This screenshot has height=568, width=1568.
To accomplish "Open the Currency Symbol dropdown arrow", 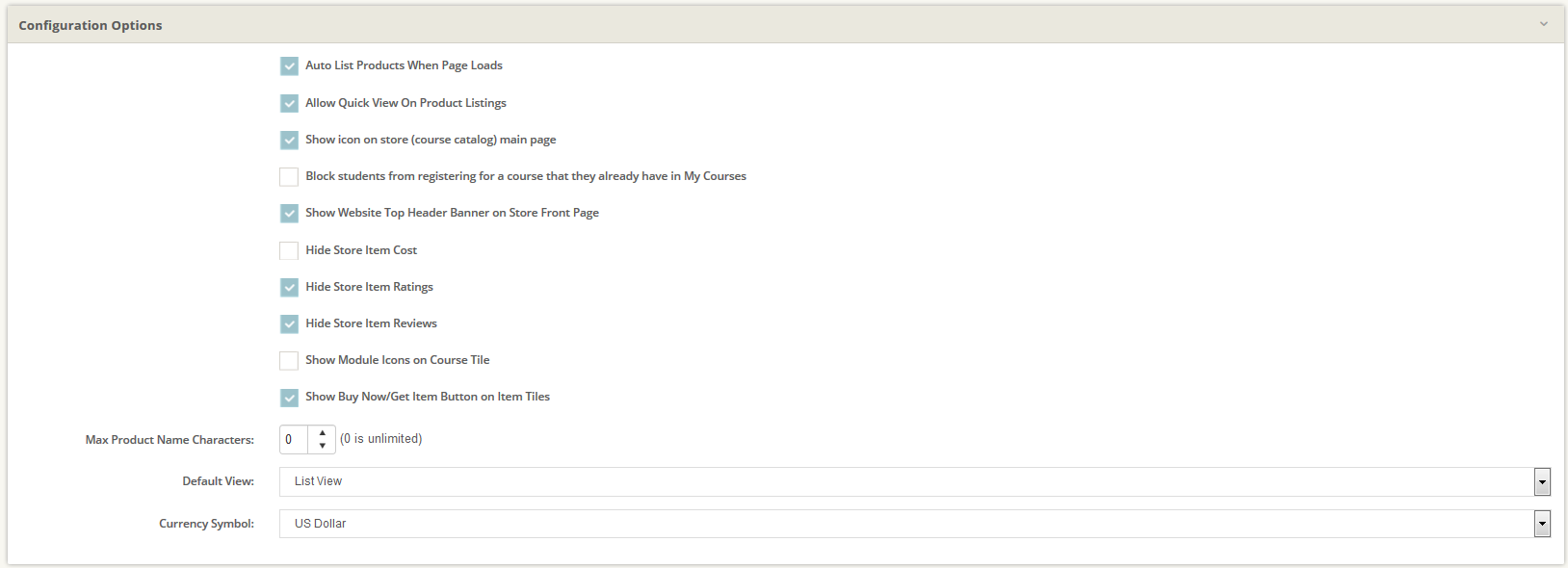I will click(1542, 524).
